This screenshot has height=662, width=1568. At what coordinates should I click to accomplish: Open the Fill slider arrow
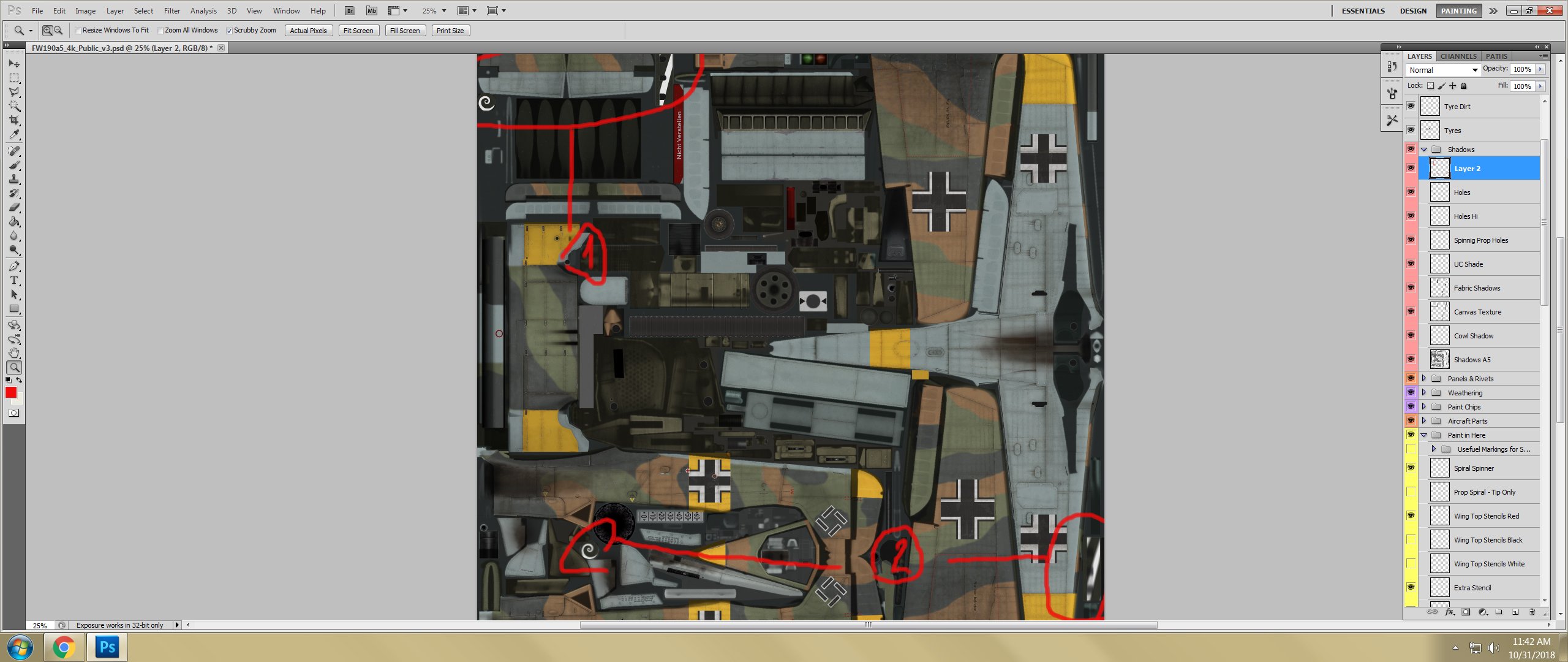[1540, 86]
